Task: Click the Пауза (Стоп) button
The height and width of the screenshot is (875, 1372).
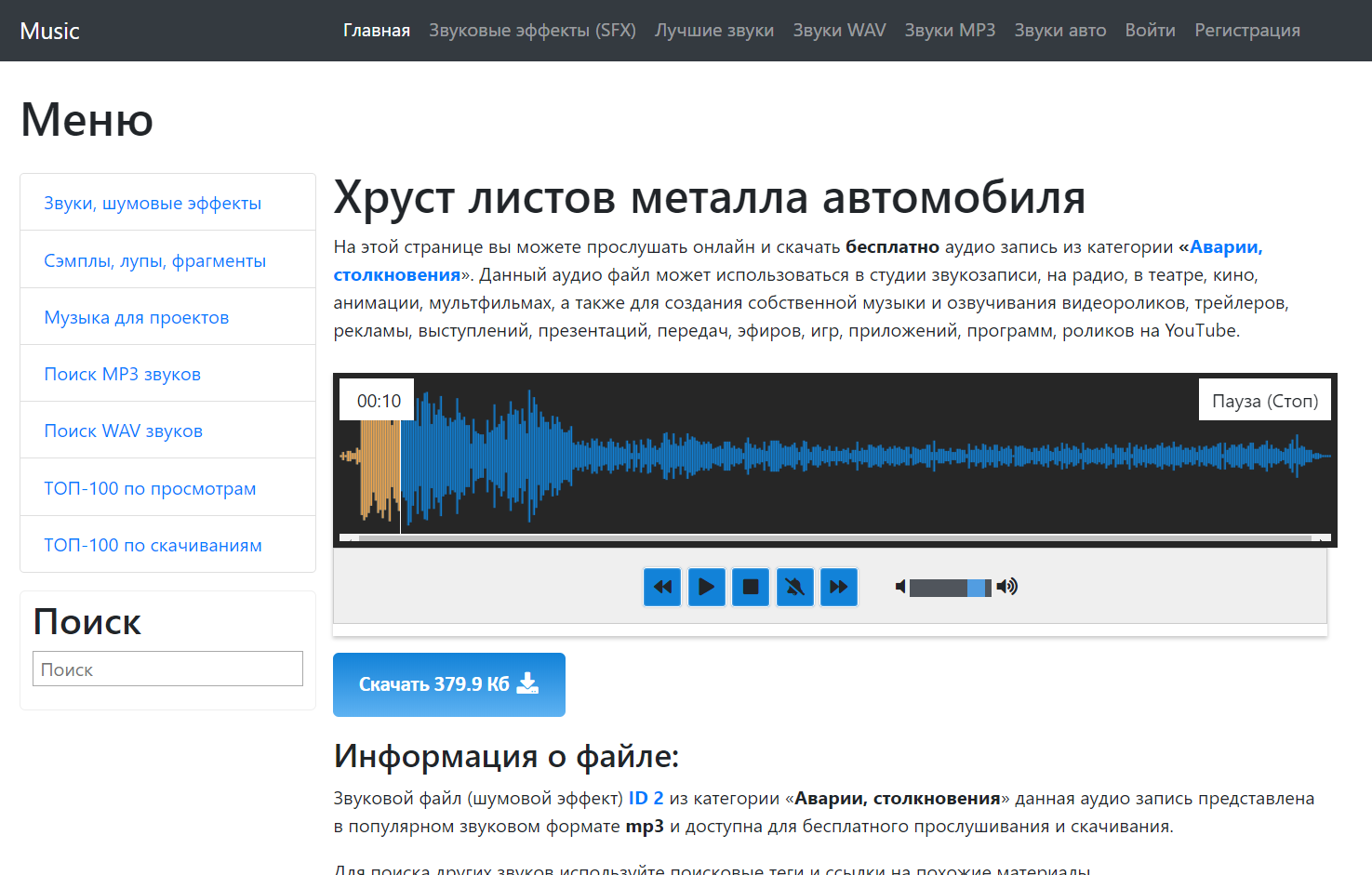Action: (x=1264, y=401)
